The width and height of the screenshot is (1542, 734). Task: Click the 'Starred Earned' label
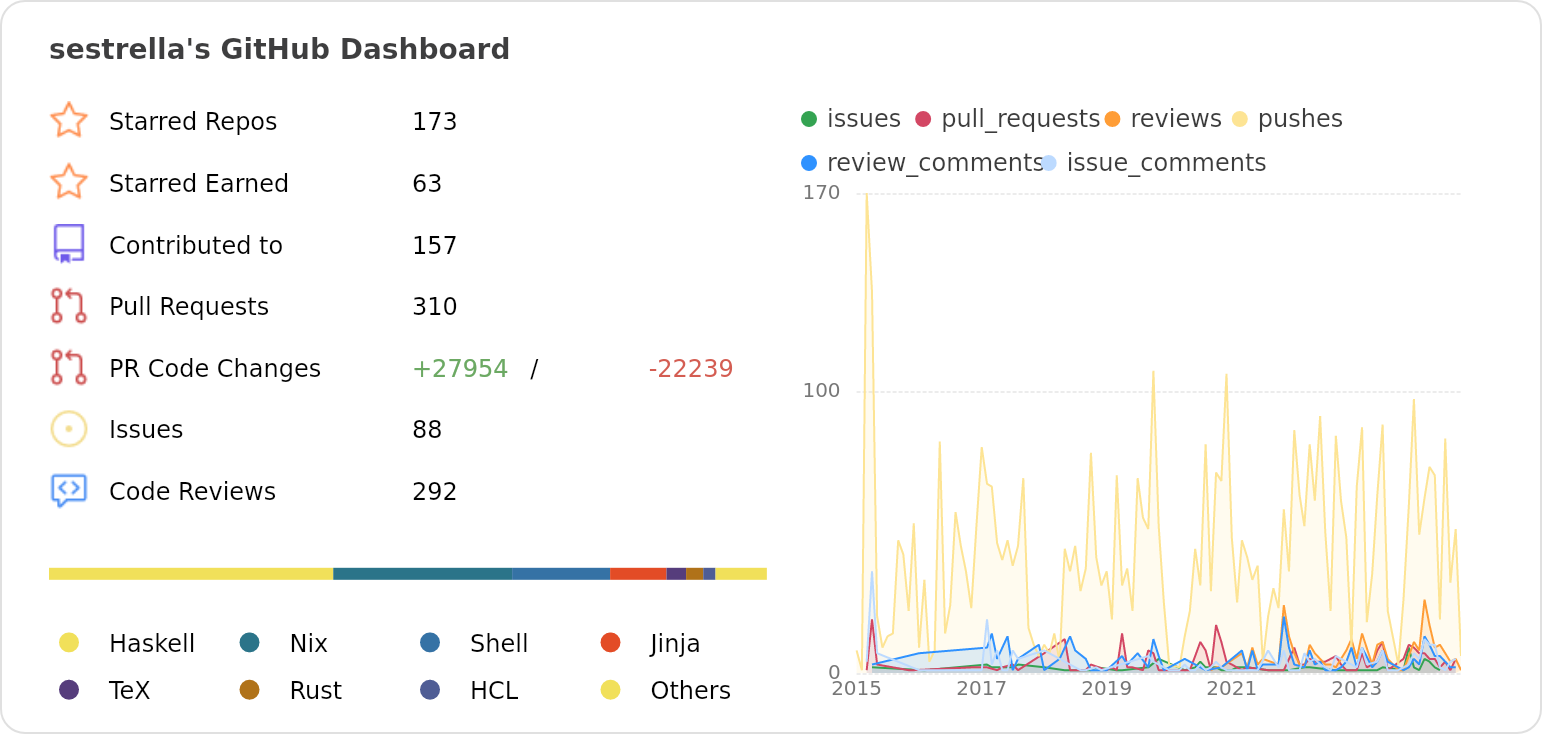[x=199, y=184]
